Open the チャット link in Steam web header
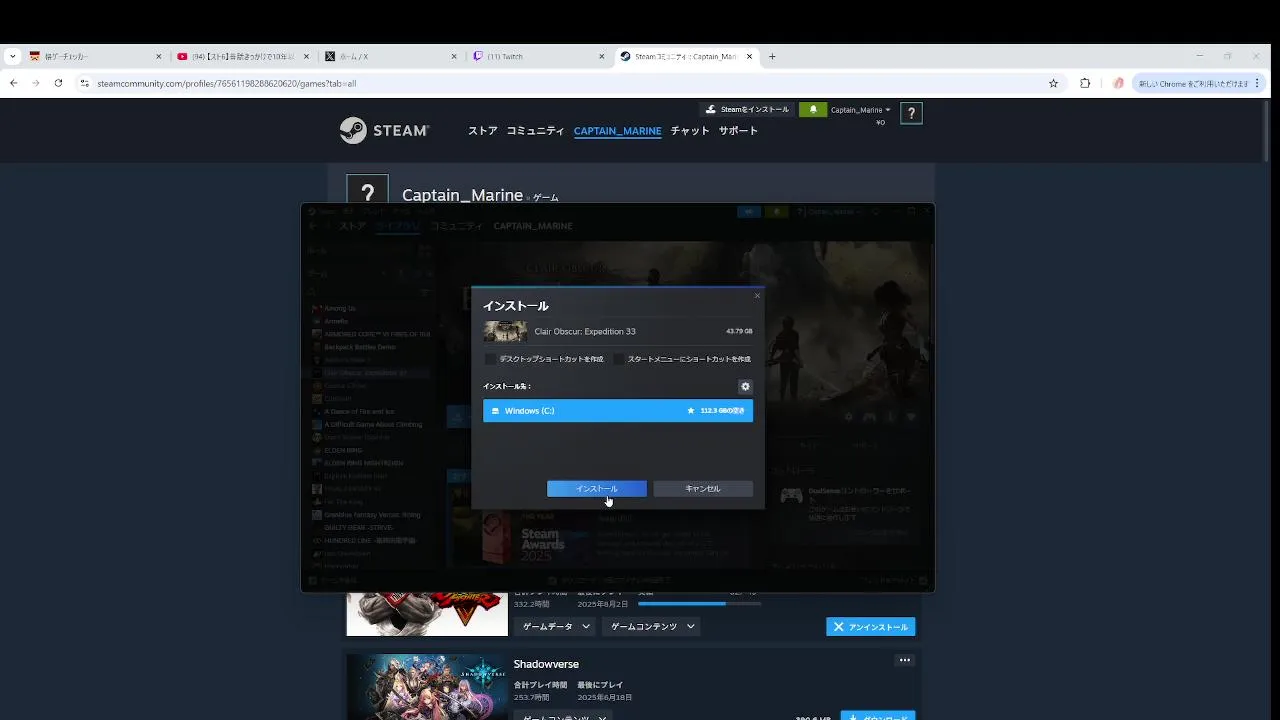Viewport: 1280px width, 720px height. click(690, 131)
